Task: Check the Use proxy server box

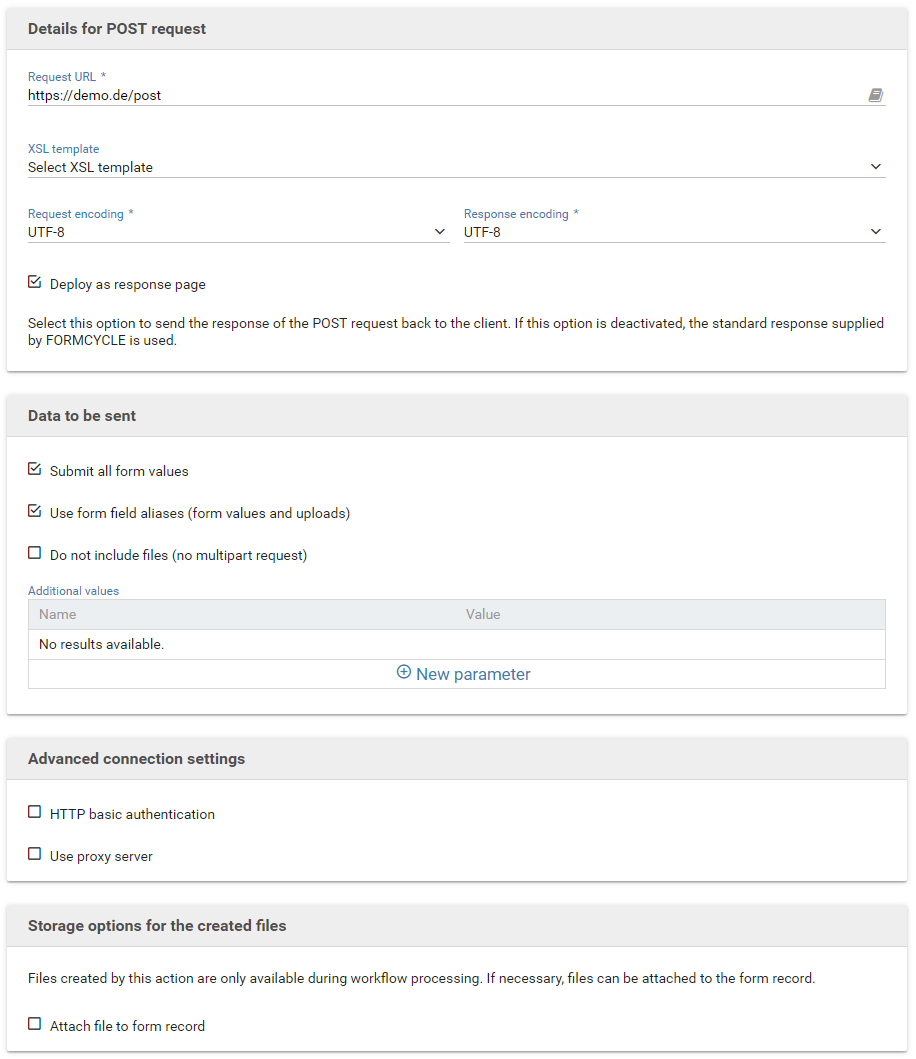Action: (34, 854)
